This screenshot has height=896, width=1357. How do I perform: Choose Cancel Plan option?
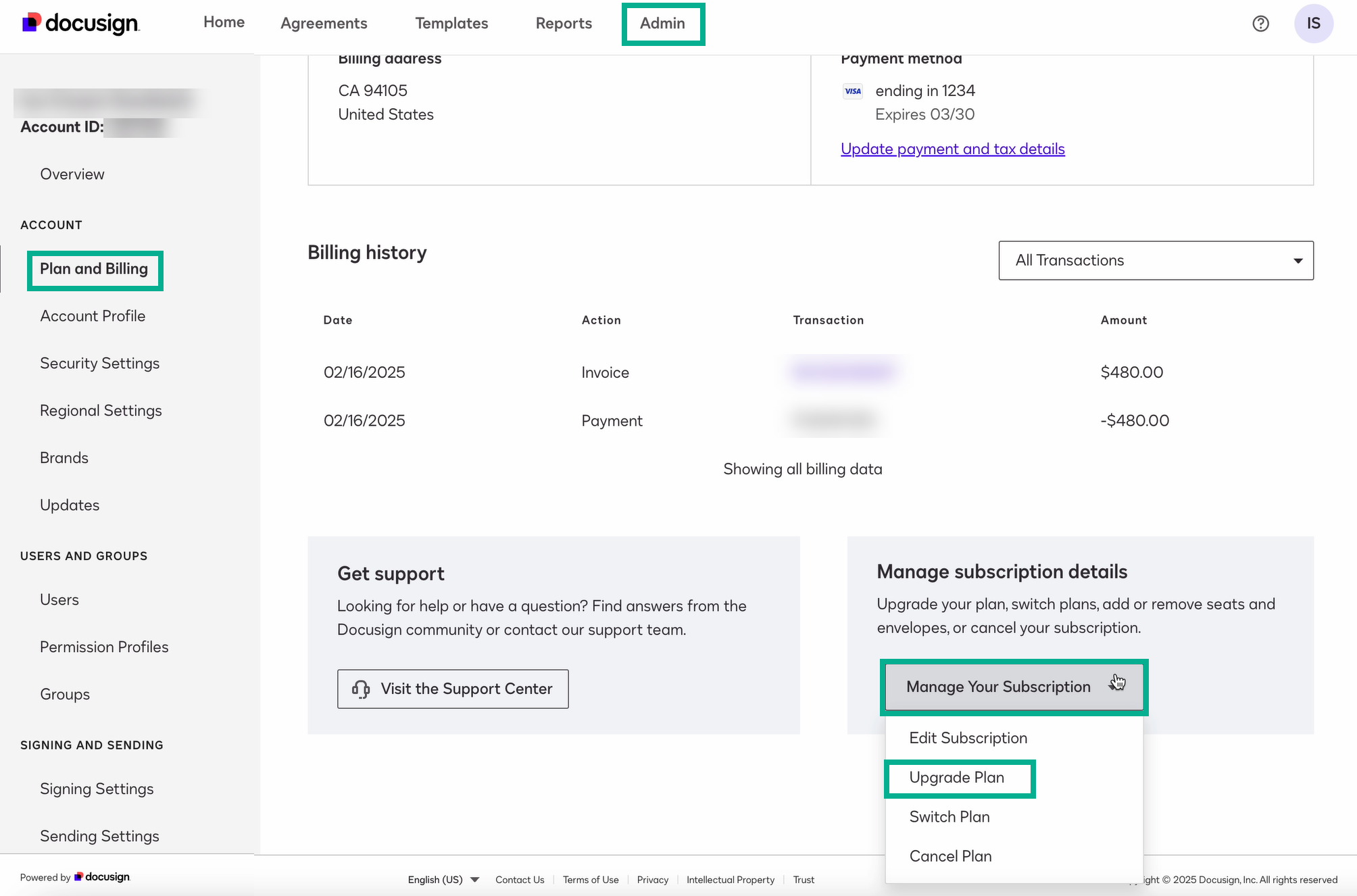click(x=950, y=855)
